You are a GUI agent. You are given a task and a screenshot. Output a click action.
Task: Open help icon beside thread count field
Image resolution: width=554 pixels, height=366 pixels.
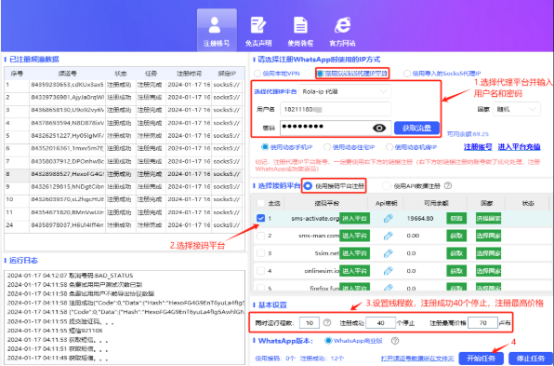[x=327, y=323]
